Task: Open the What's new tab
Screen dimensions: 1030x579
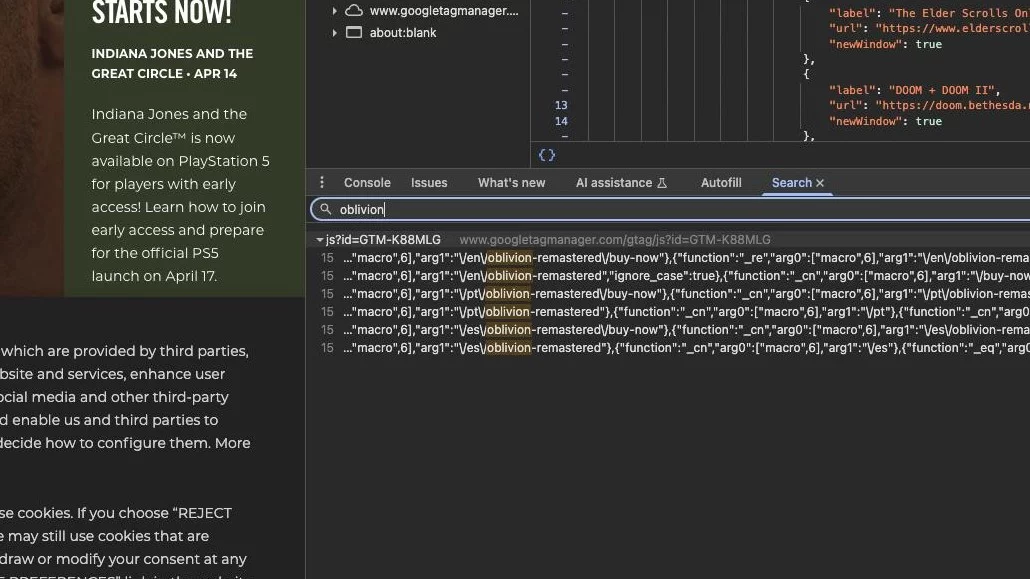Action: coord(511,183)
